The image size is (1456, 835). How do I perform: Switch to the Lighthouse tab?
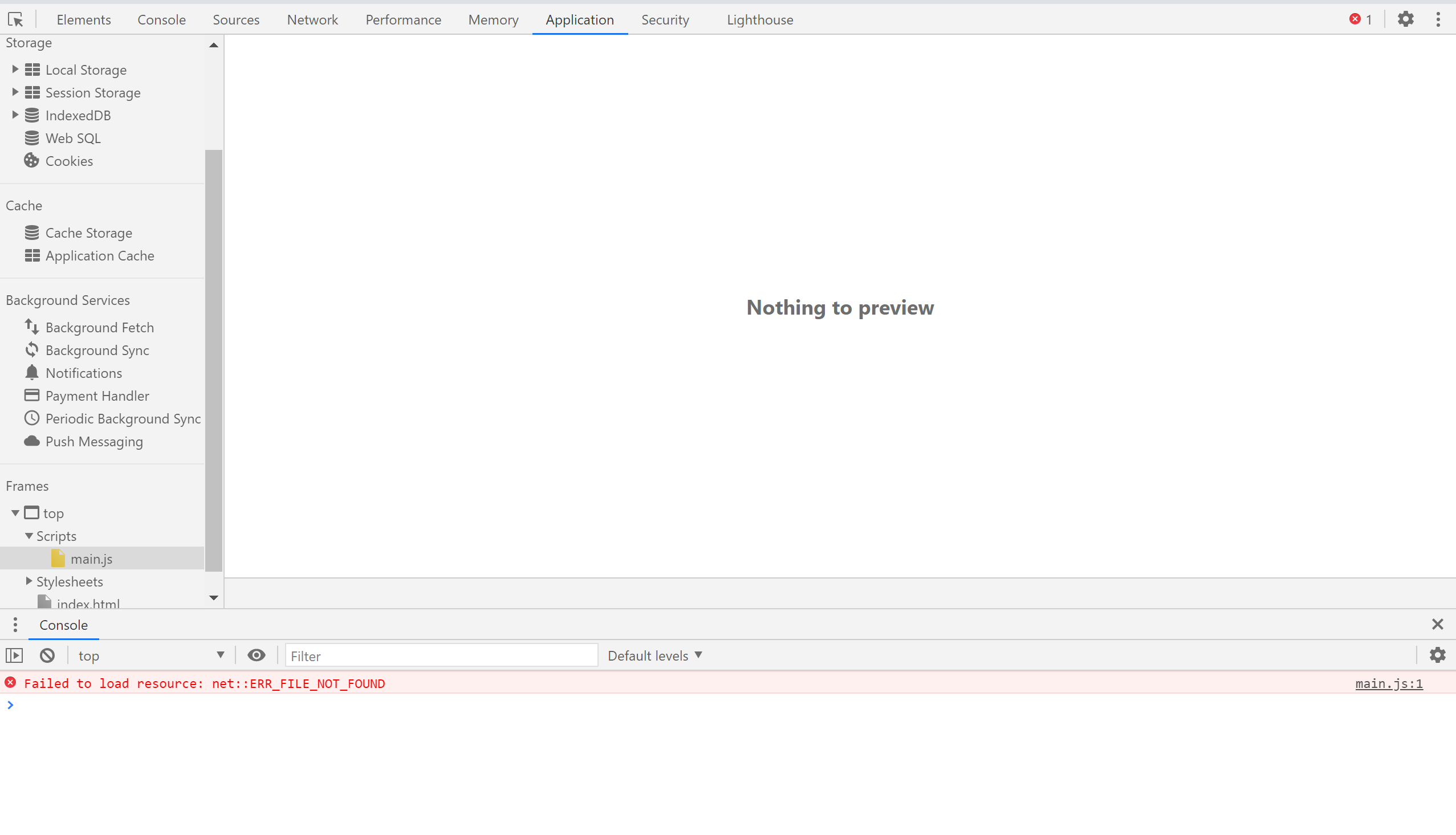coord(760,19)
